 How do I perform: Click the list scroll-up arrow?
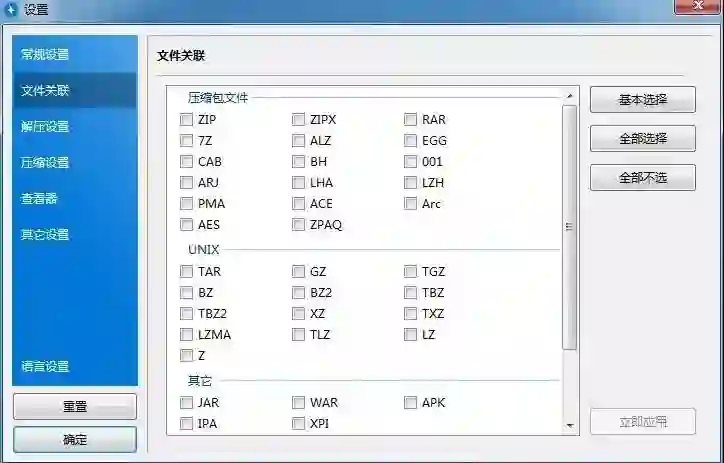570,96
